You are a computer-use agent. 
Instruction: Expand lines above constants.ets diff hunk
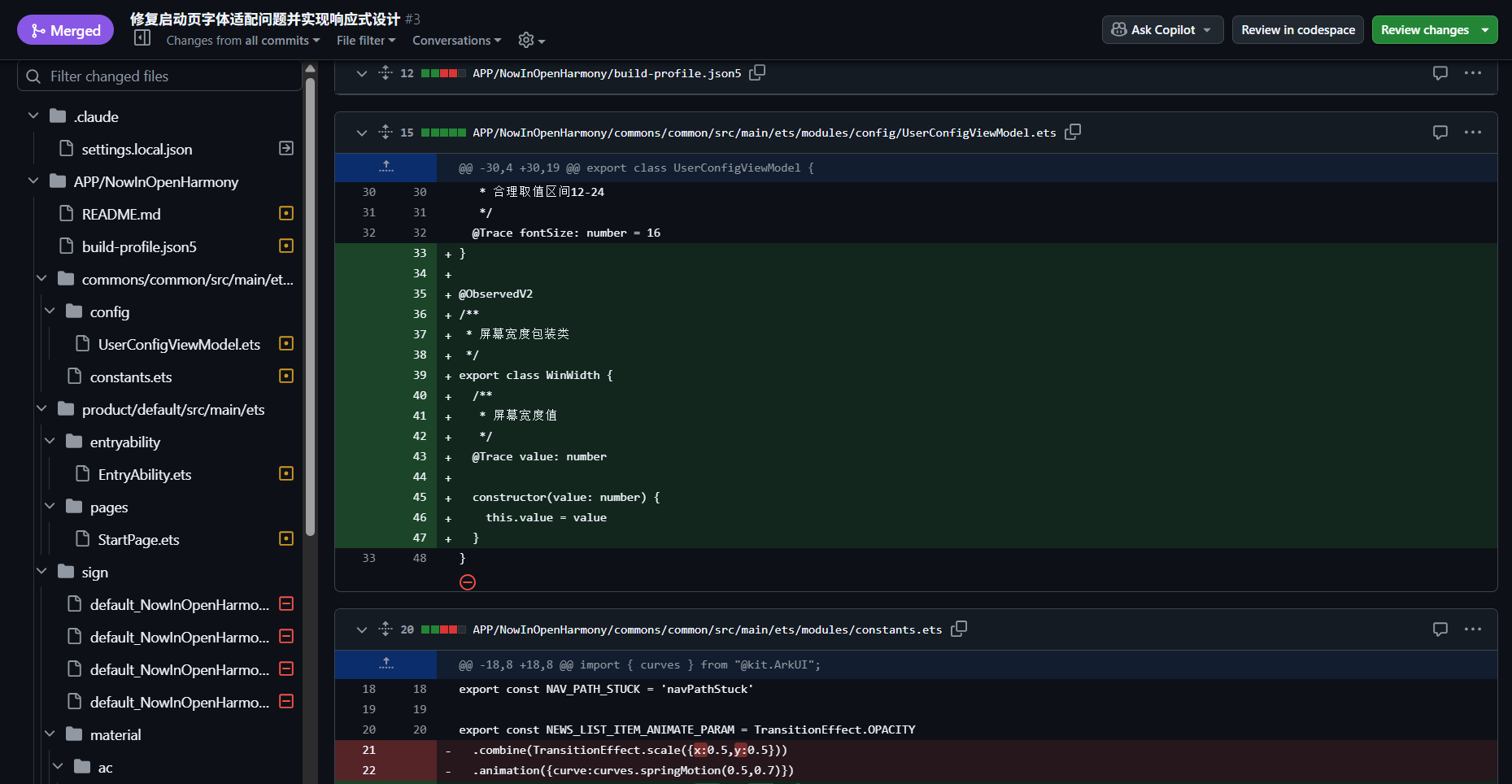click(x=386, y=664)
